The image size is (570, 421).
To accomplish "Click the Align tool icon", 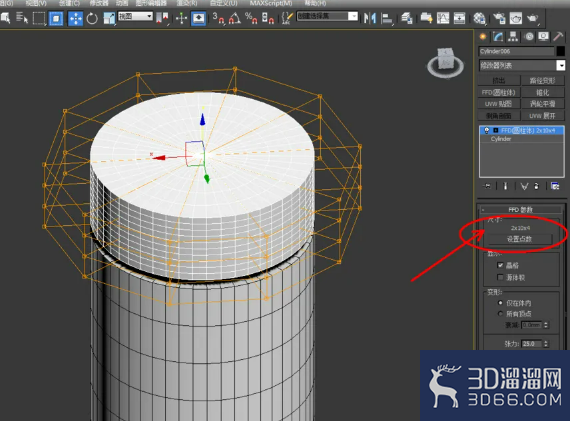I will click(387, 19).
